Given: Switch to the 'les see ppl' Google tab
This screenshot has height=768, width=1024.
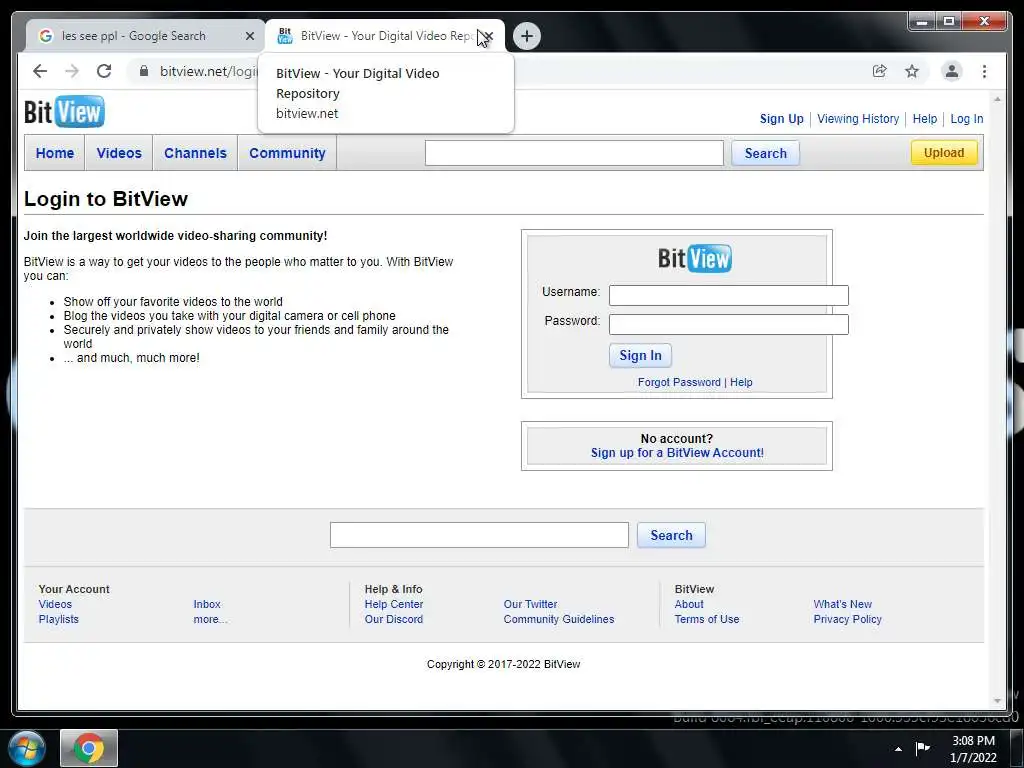Looking at the screenshot, I should (144, 36).
